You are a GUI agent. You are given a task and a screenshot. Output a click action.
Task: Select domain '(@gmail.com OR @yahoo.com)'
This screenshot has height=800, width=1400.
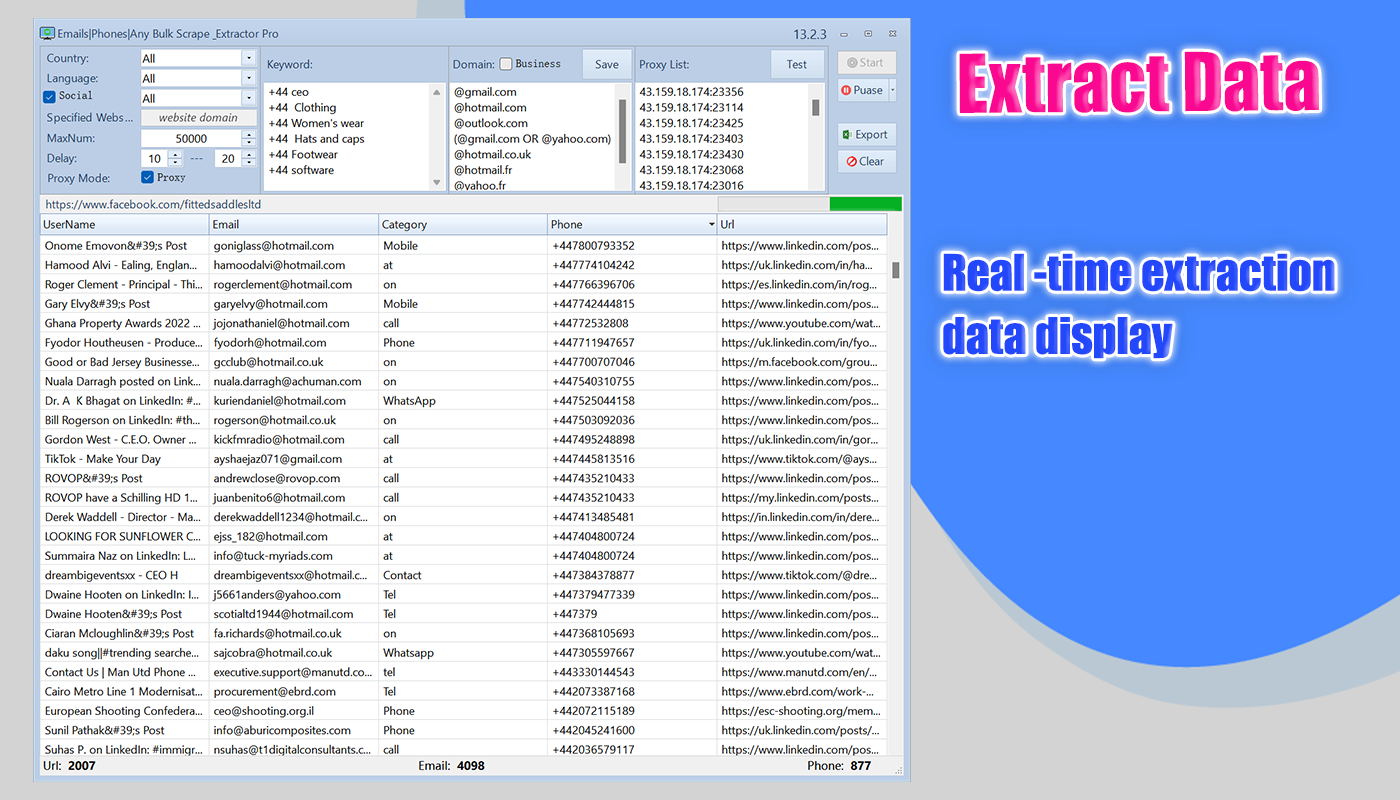(x=532, y=139)
